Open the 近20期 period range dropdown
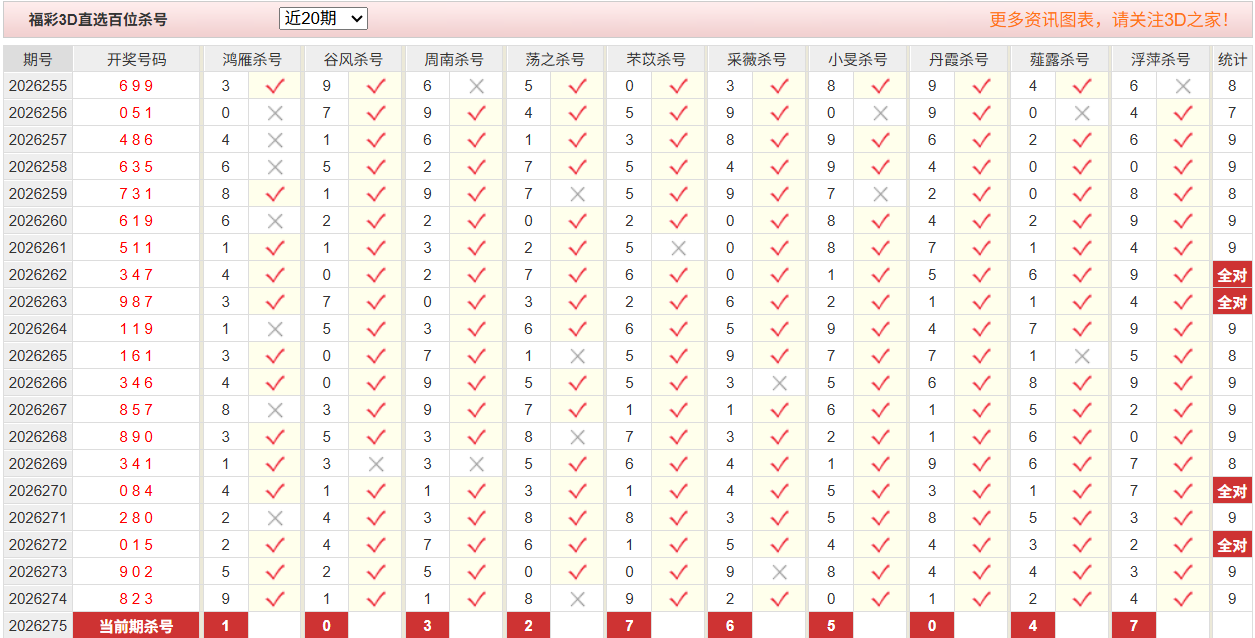1255x638 pixels. pos(323,18)
